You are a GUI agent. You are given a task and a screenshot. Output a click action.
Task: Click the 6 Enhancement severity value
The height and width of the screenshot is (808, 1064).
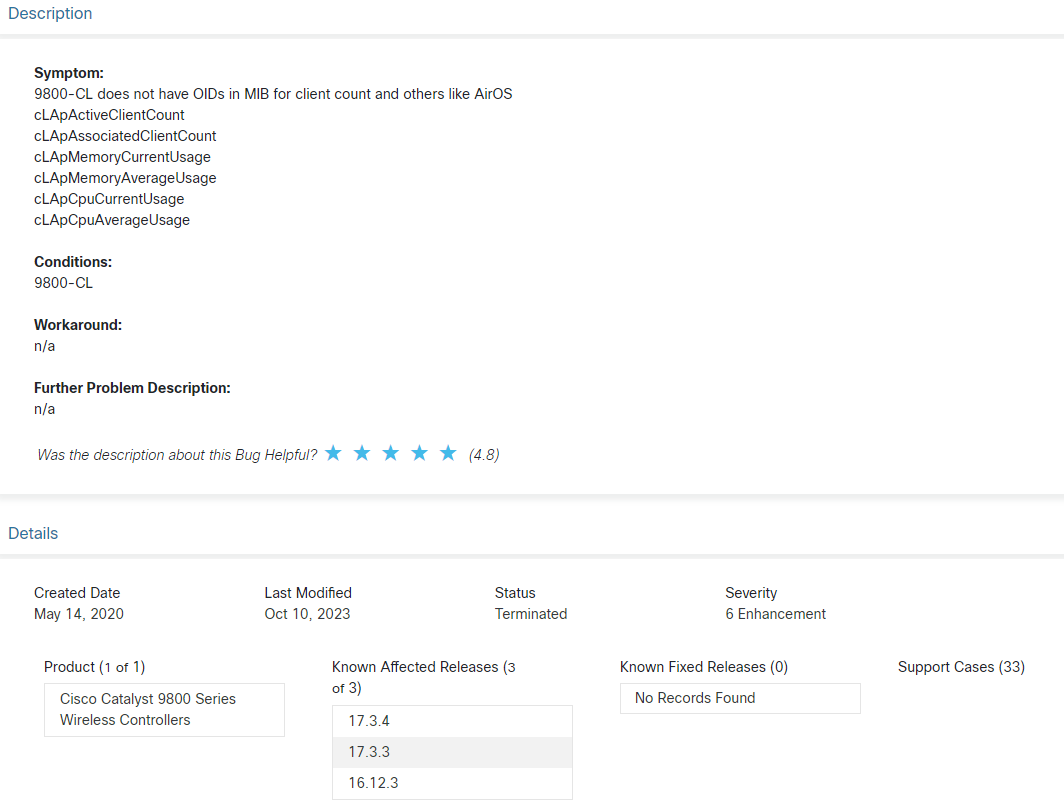(776, 614)
